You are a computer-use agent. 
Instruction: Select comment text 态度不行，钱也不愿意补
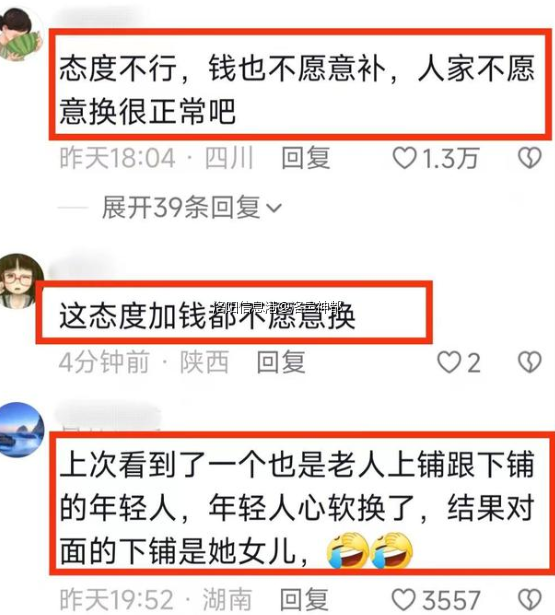[223, 69]
